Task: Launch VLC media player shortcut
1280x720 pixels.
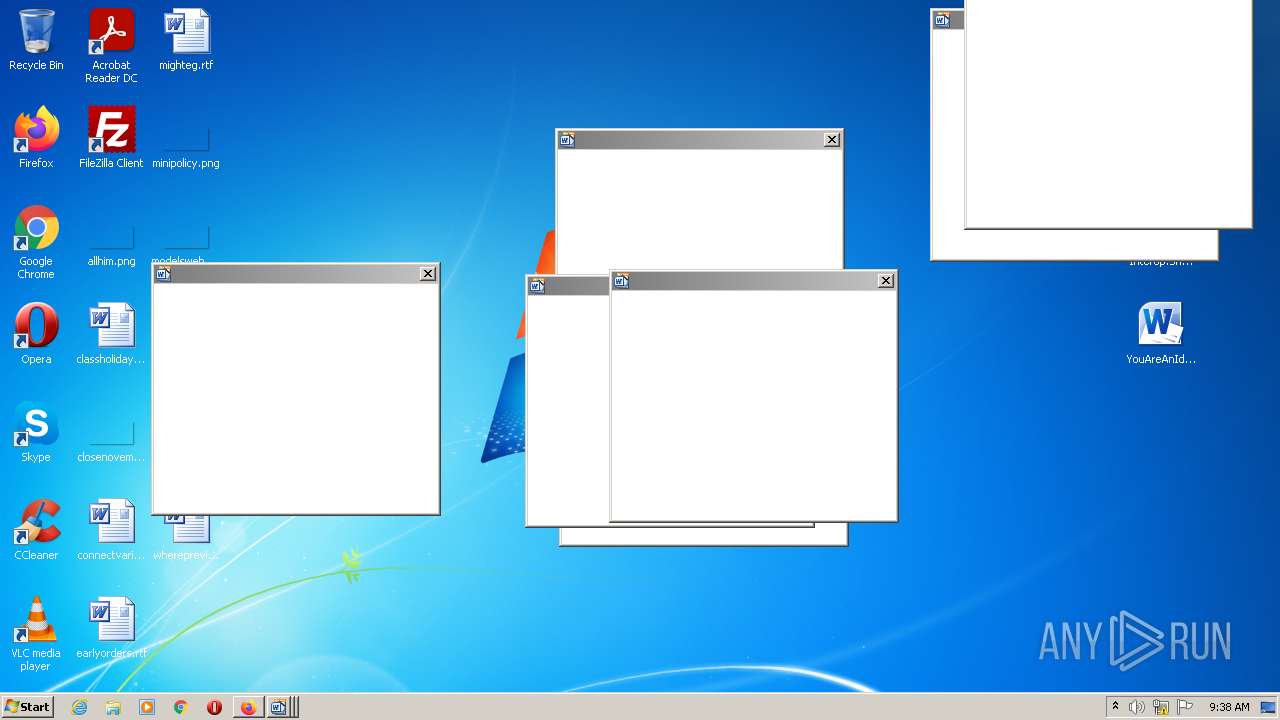Action: click(x=36, y=634)
